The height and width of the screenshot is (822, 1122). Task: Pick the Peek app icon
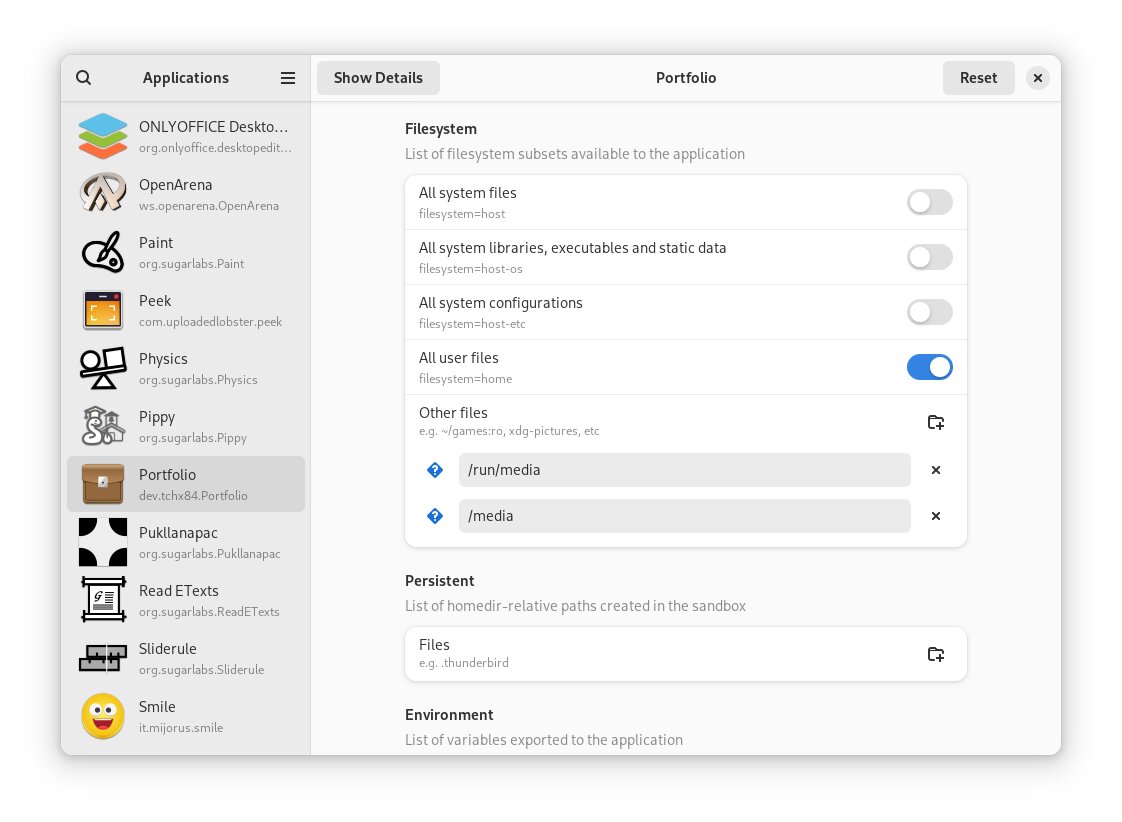point(103,310)
